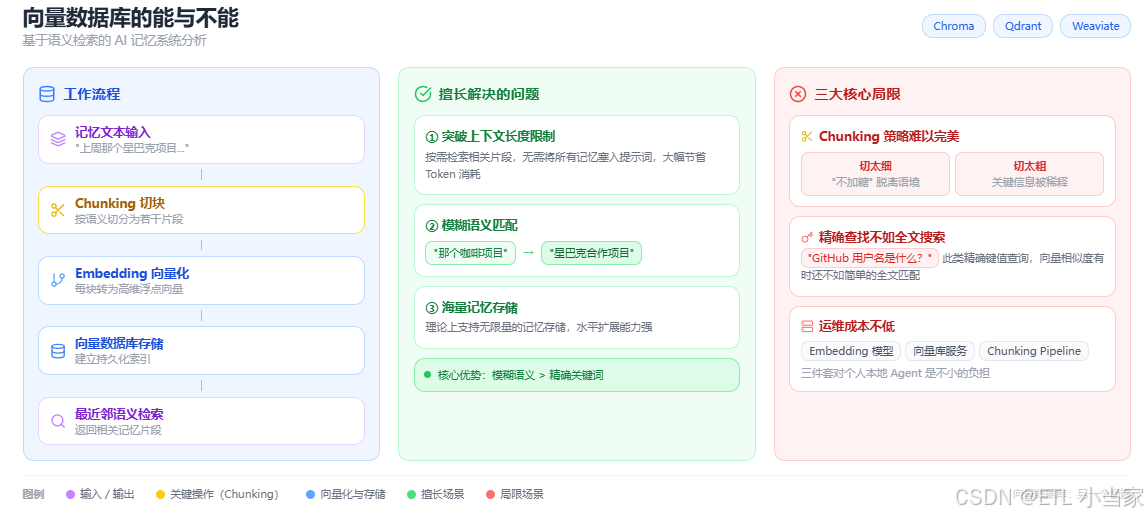Screen dimensions: 1148x517
Task: Select the Chroma tag
Action: coord(953,26)
